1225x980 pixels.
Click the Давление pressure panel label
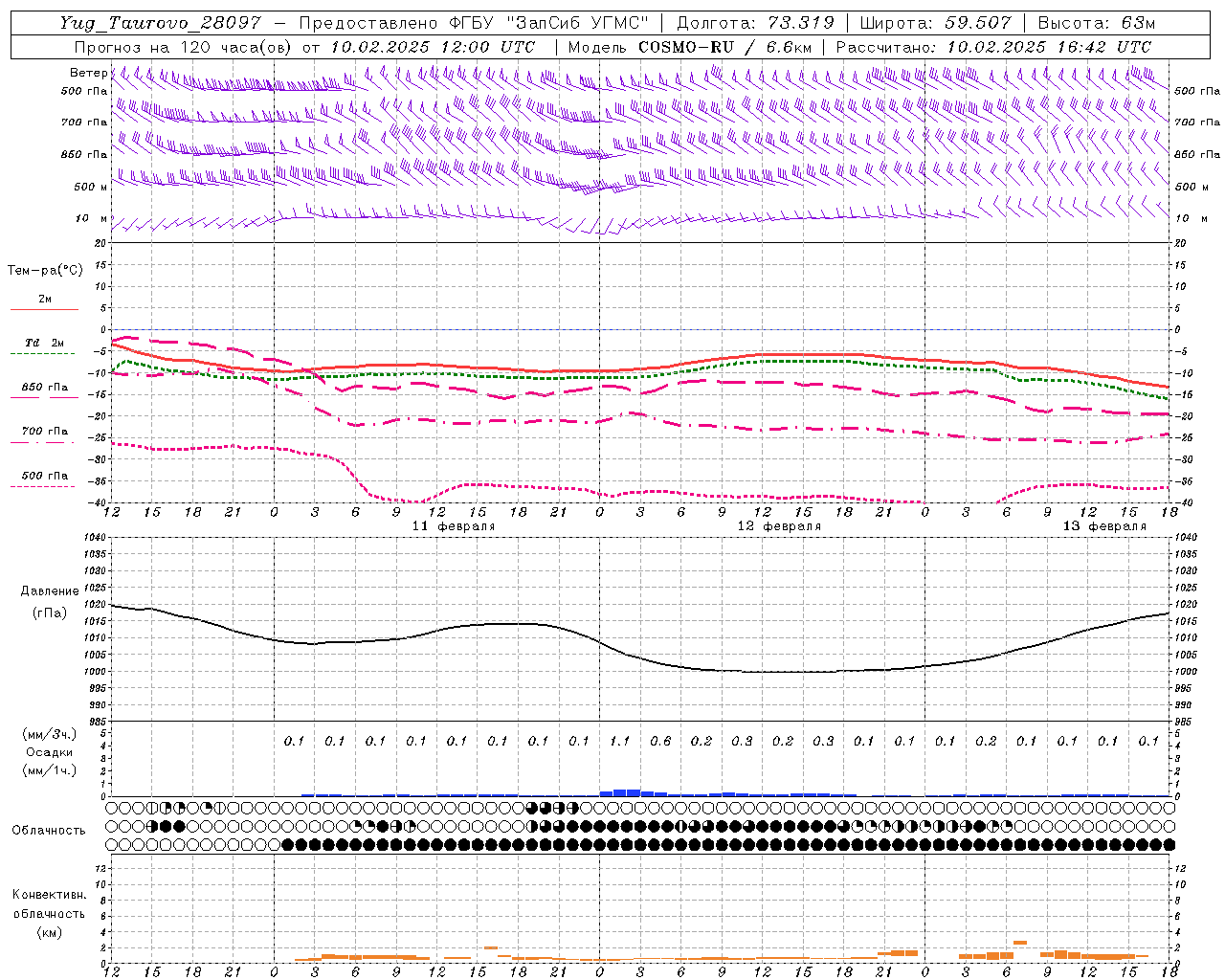coord(50,591)
